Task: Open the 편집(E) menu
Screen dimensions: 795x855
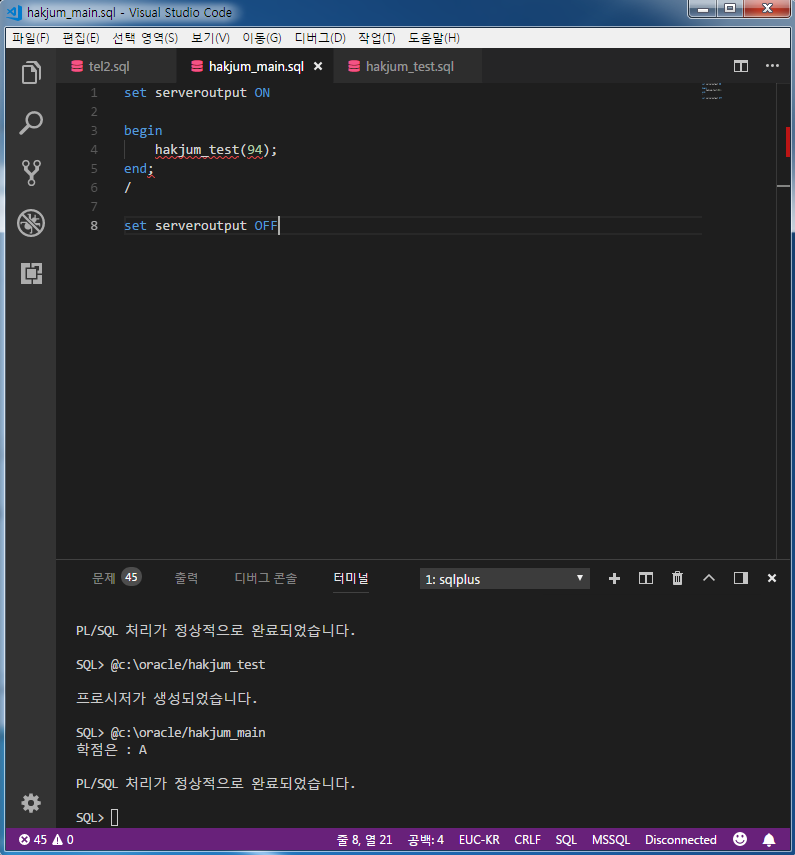Action: [x=81, y=38]
